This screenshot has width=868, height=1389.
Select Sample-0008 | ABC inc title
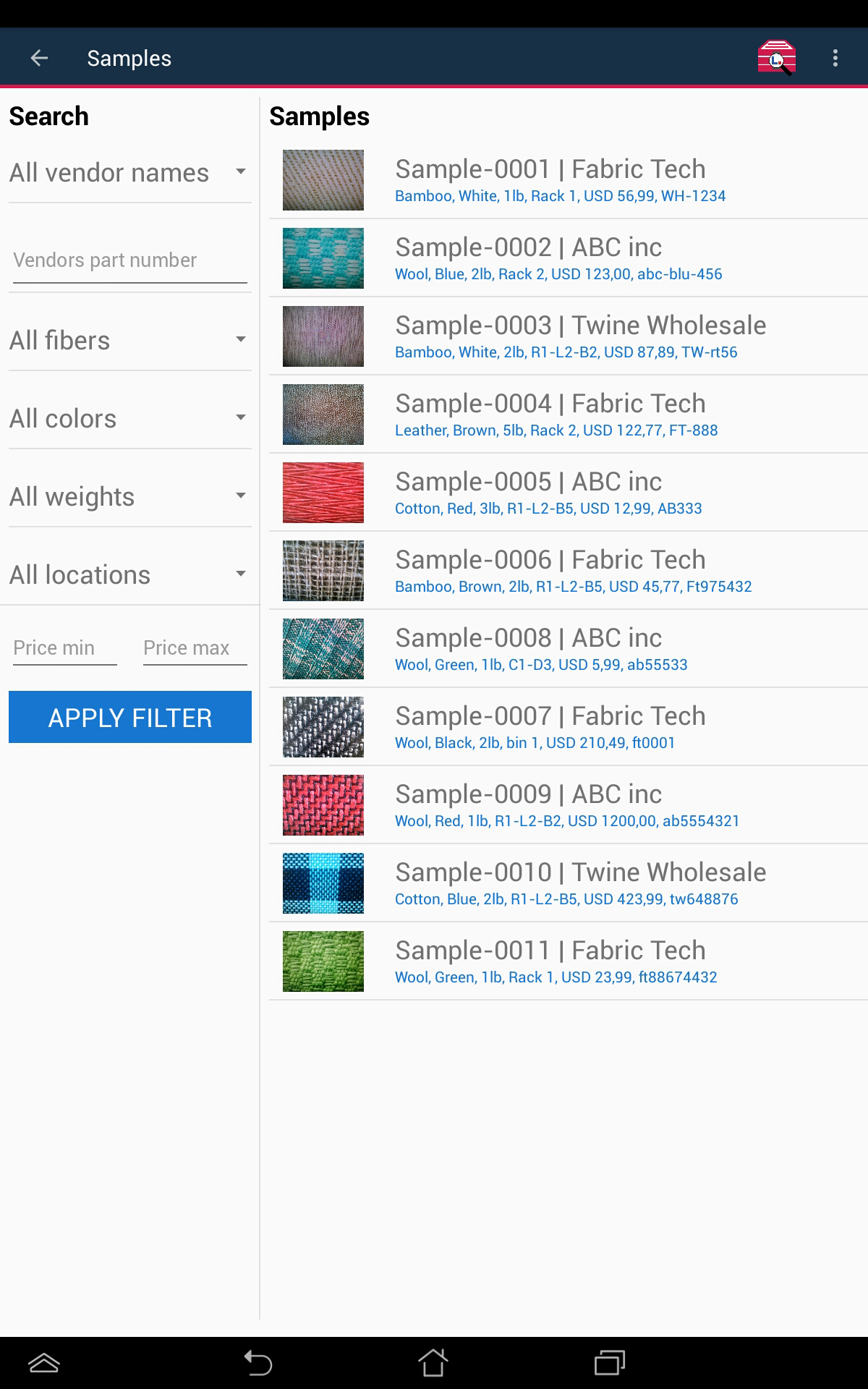pyautogui.click(x=529, y=638)
